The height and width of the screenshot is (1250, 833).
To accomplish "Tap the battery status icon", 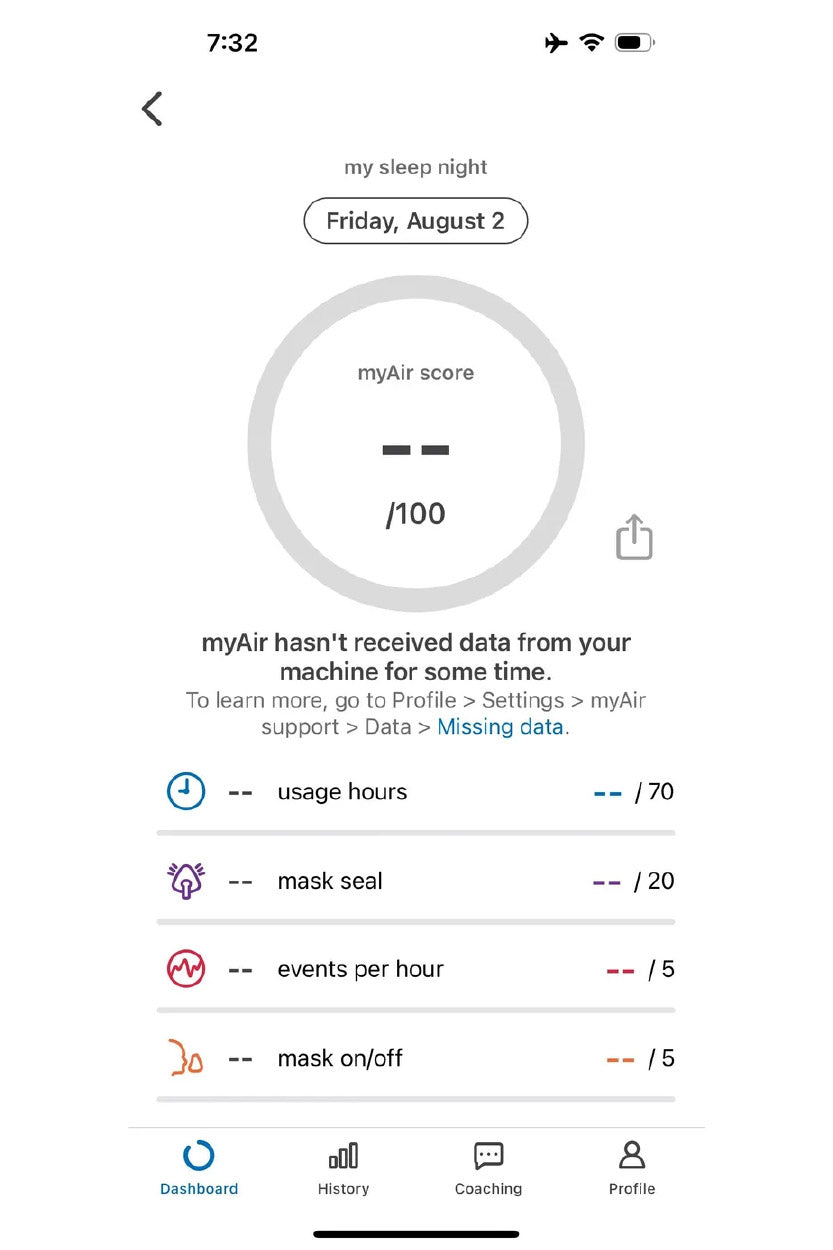I will click(634, 43).
